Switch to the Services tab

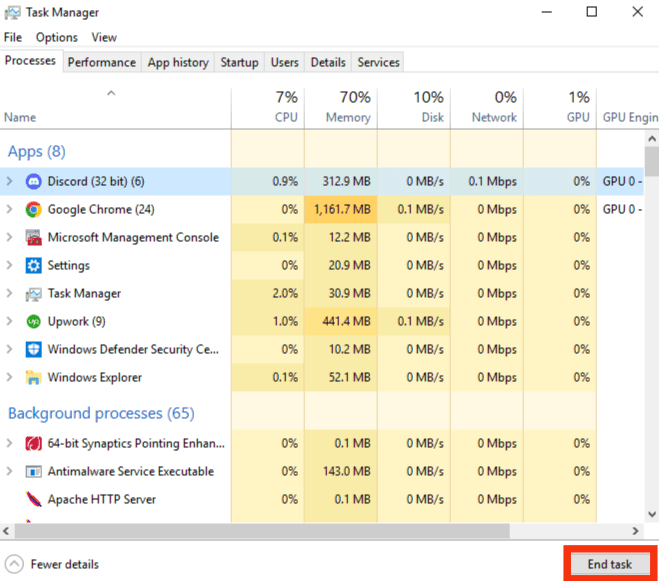[378, 62]
